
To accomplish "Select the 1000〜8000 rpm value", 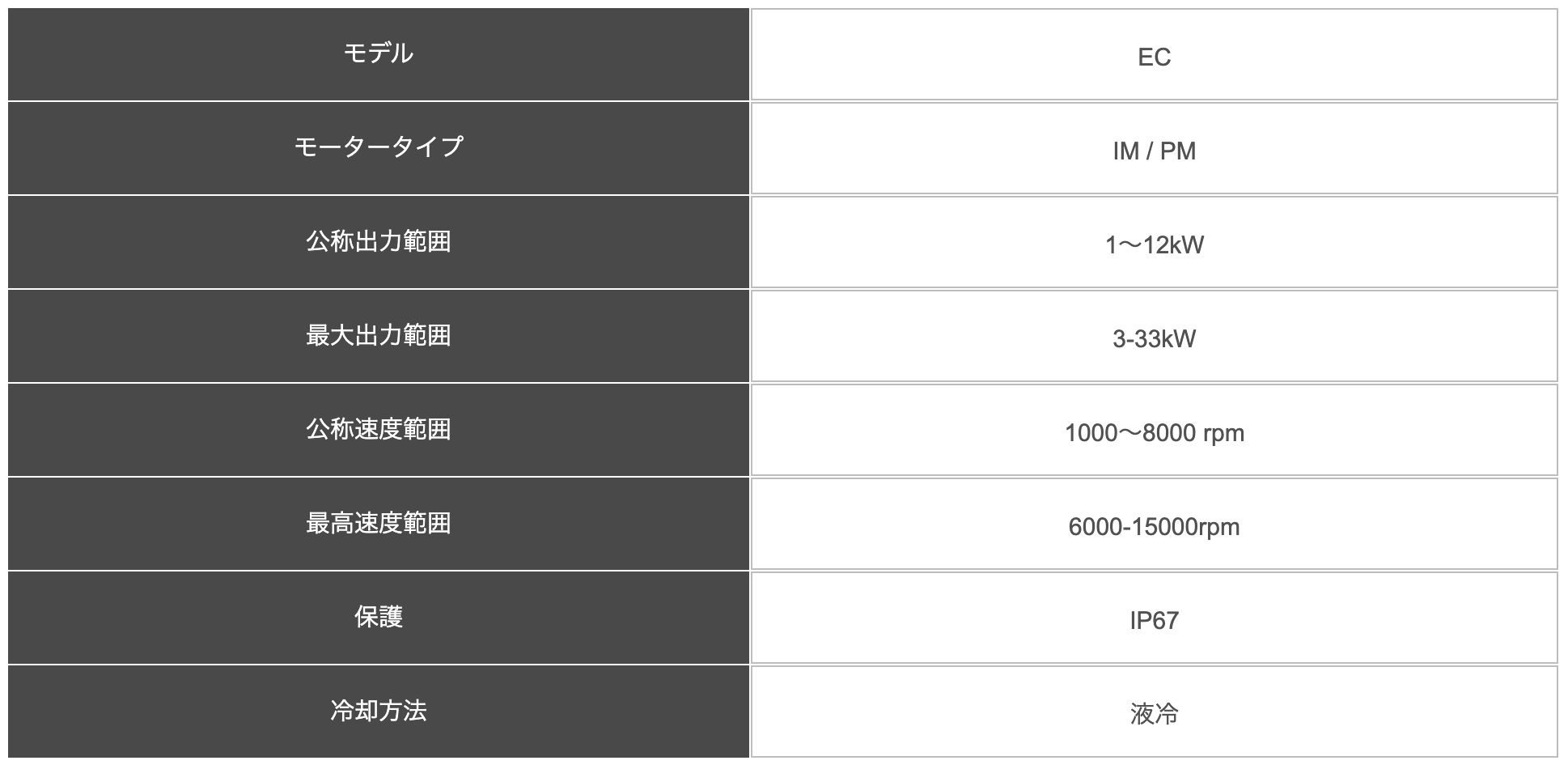I will (1155, 433).
